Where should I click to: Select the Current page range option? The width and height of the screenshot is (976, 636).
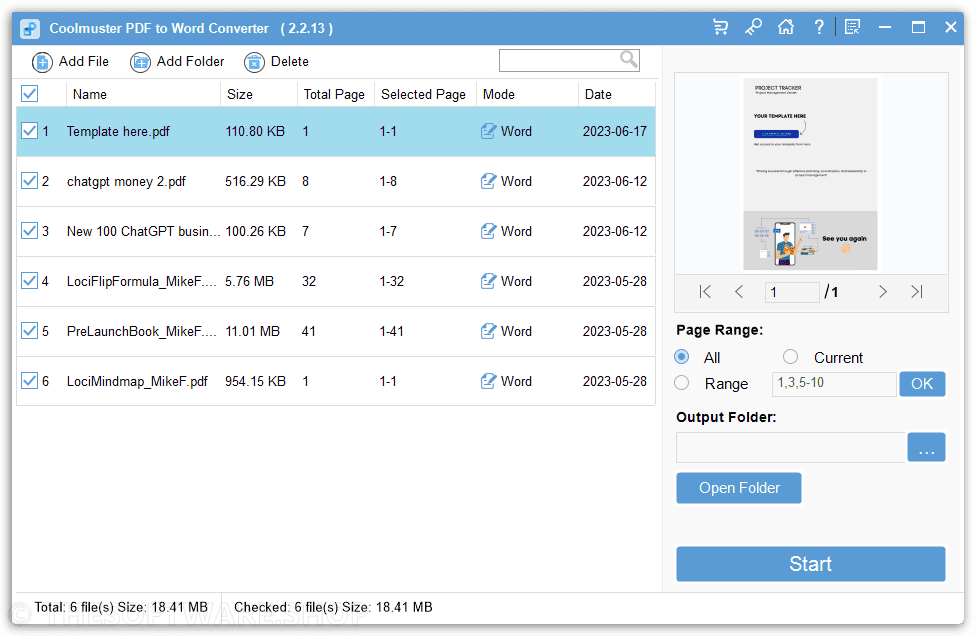[x=791, y=357]
